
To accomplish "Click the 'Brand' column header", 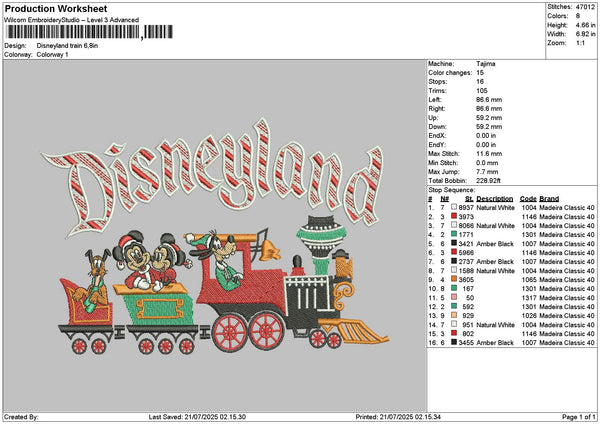I will [x=549, y=199].
